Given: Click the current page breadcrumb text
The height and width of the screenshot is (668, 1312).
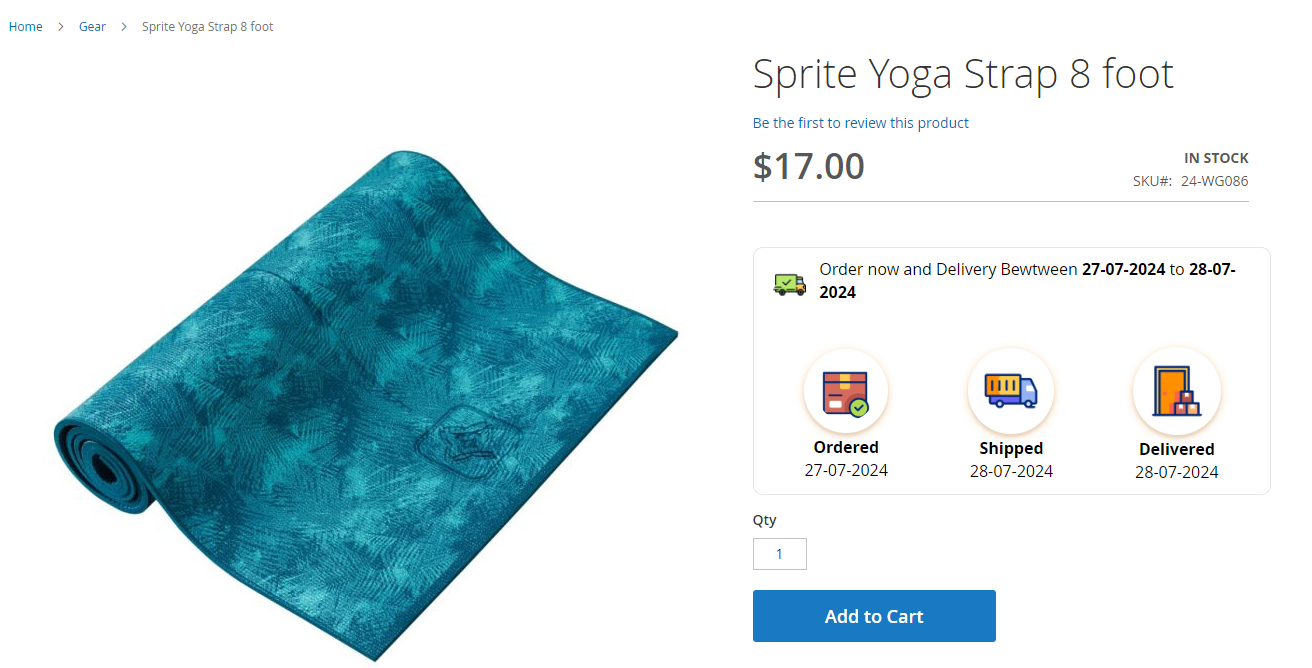Looking at the screenshot, I should click(207, 27).
